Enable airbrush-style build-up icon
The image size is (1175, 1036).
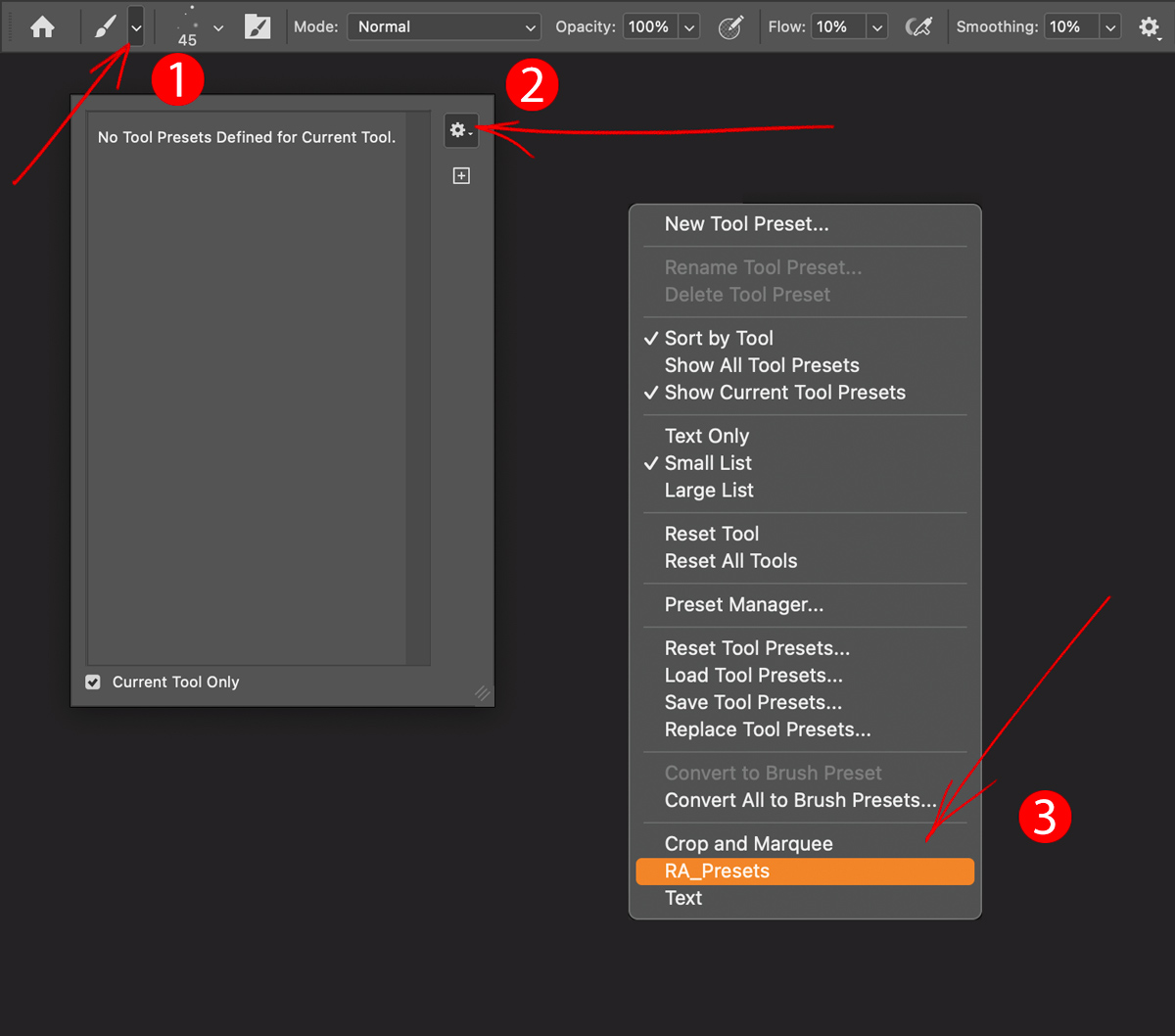point(918,27)
